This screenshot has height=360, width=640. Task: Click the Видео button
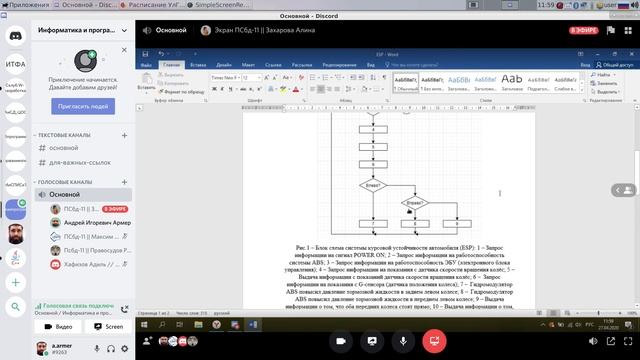[58, 327]
